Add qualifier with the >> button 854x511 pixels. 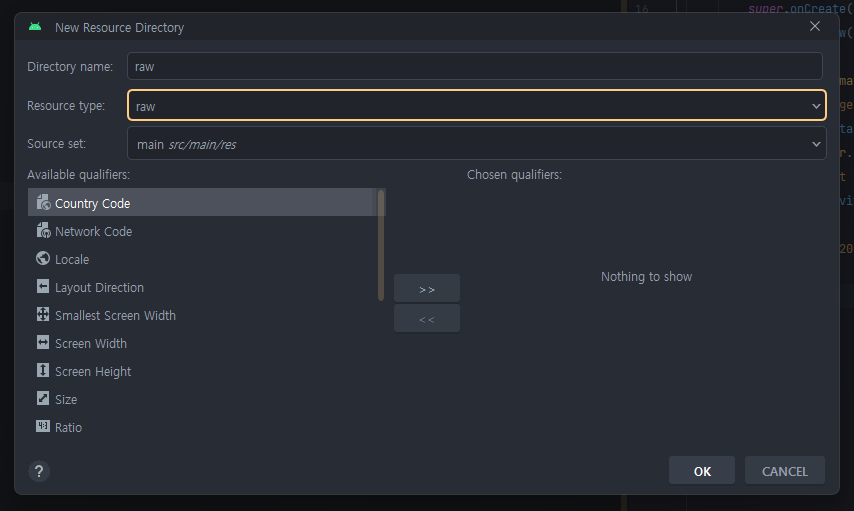click(x=427, y=289)
